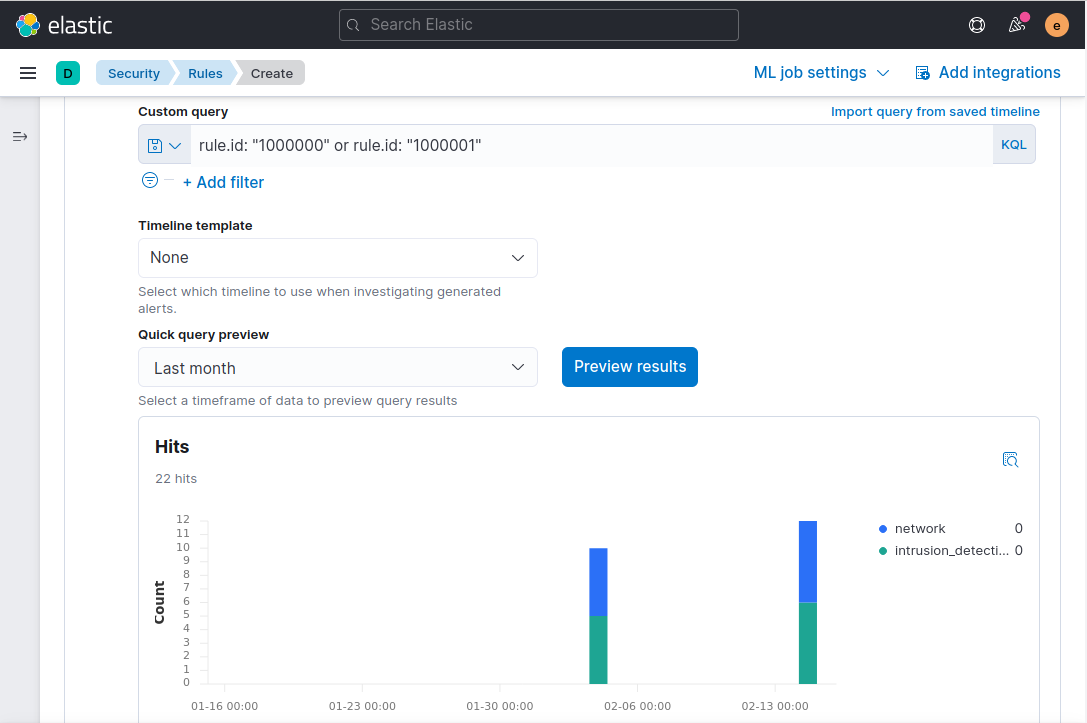Click the Elastic logo
Viewport: 1087px width, 723px height.
(64, 25)
